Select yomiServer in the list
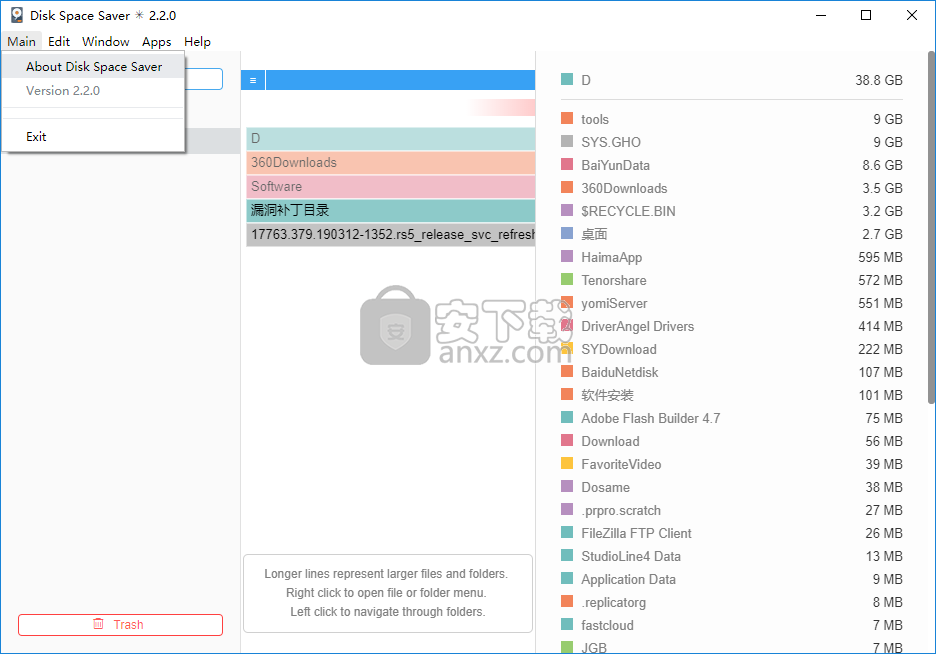936x654 pixels. tap(614, 304)
